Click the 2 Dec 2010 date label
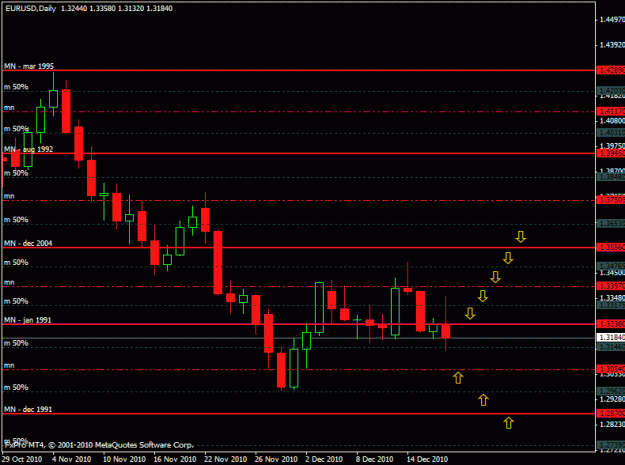This screenshot has height=465, width=625. [324, 459]
